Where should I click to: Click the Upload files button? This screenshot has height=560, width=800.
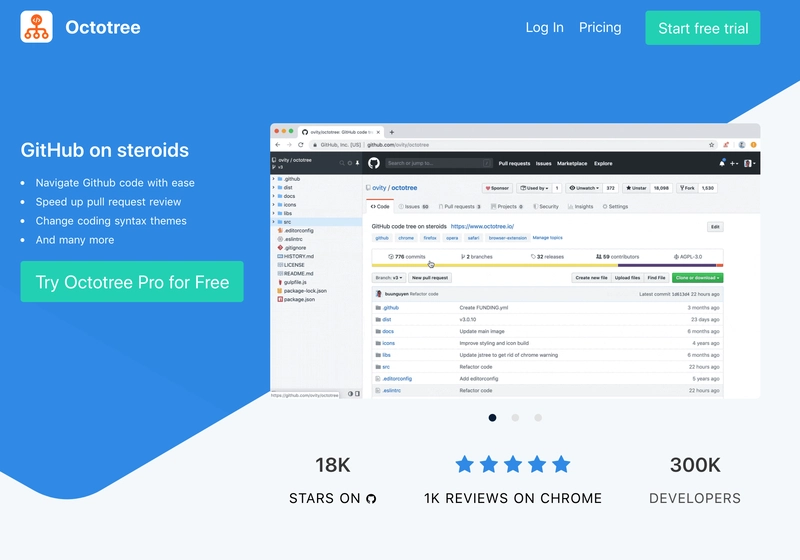pyautogui.click(x=627, y=278)
